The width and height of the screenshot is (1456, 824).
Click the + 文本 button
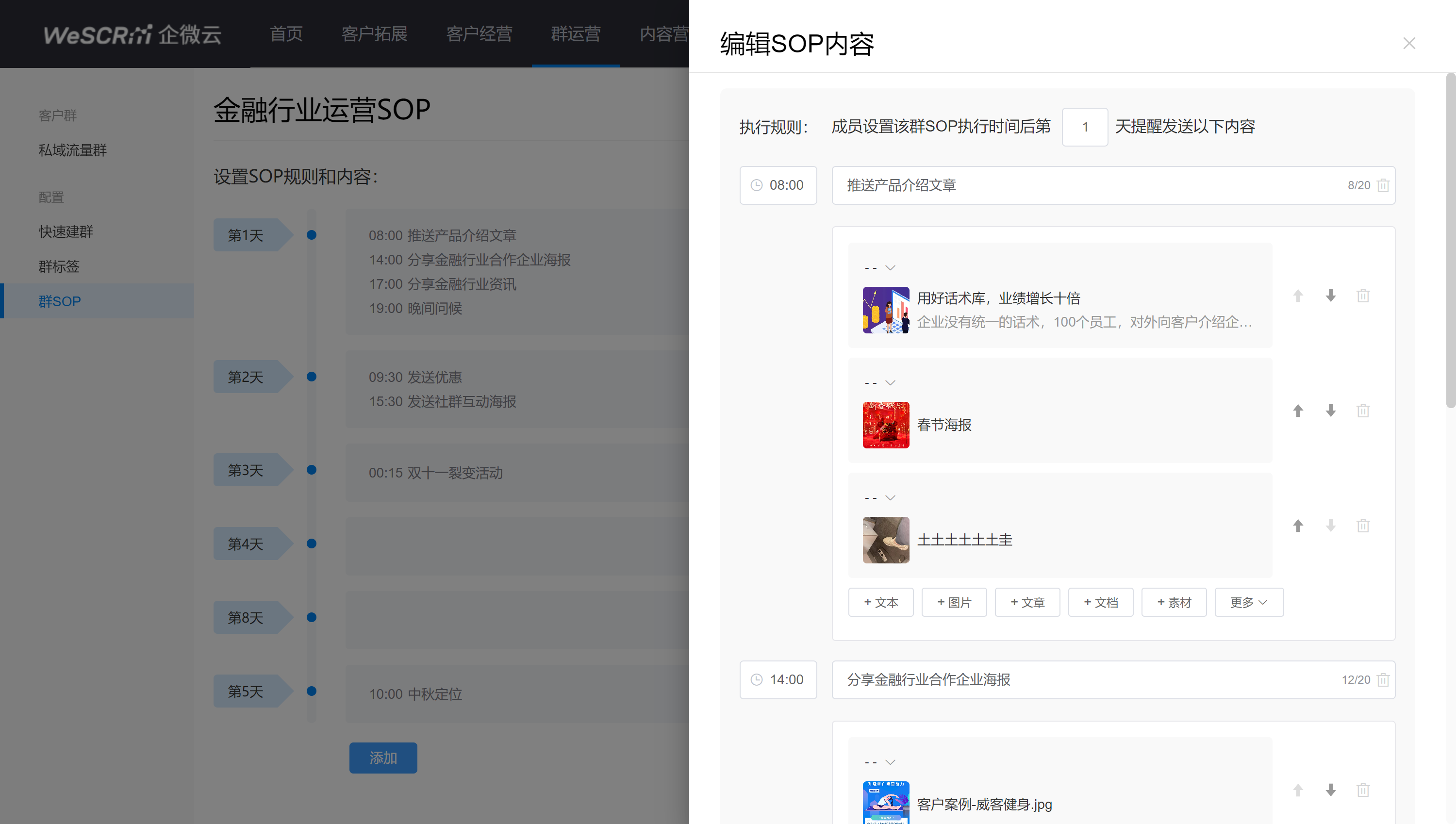[x=880, y=602]
